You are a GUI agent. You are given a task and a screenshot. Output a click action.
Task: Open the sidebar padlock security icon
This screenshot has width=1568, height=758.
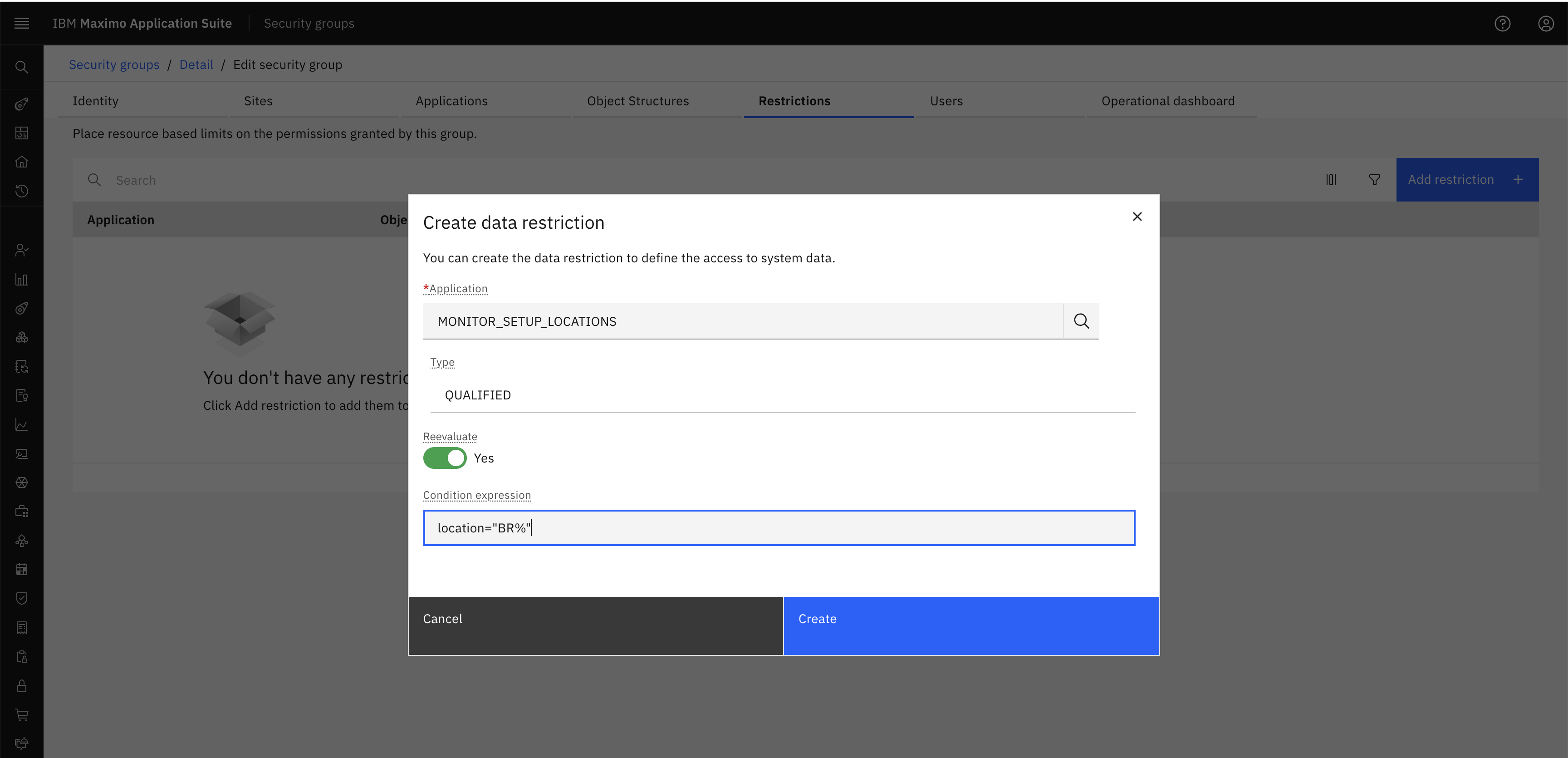click(x=22, y=685)
